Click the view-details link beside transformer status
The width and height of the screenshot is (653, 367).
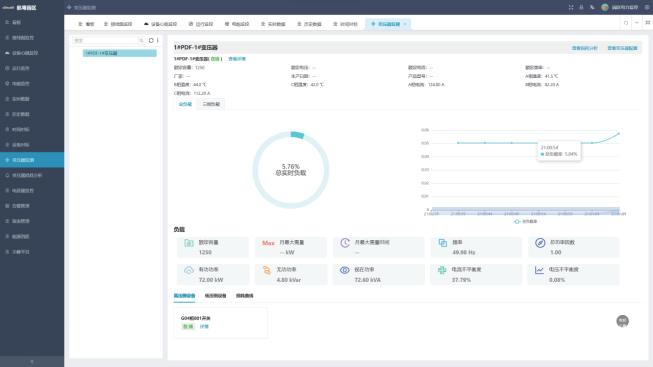coord(237,59)
